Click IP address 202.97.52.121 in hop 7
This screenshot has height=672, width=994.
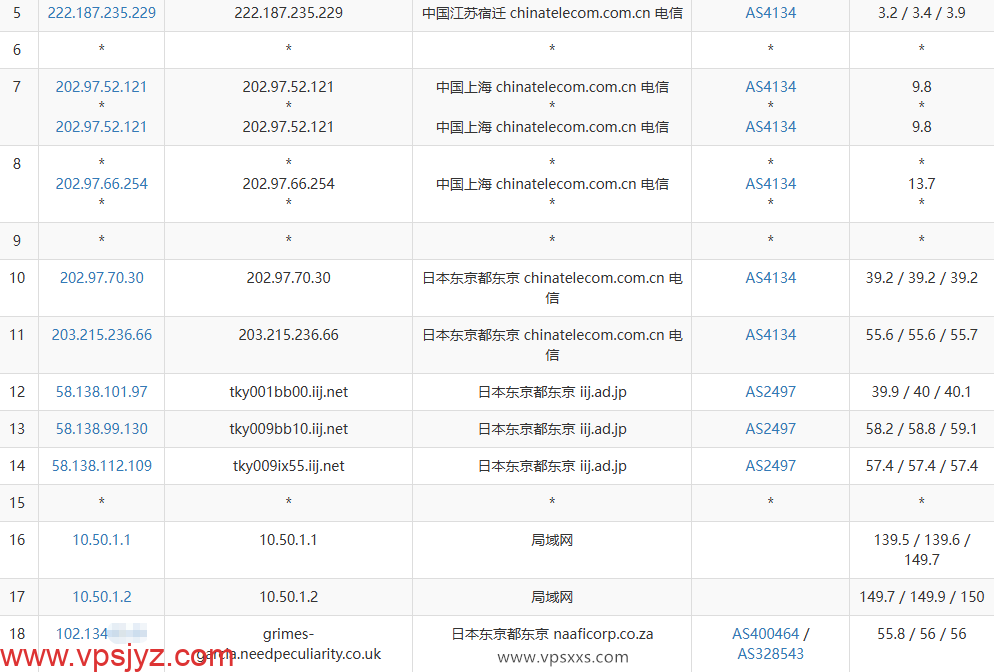point(101,87)
